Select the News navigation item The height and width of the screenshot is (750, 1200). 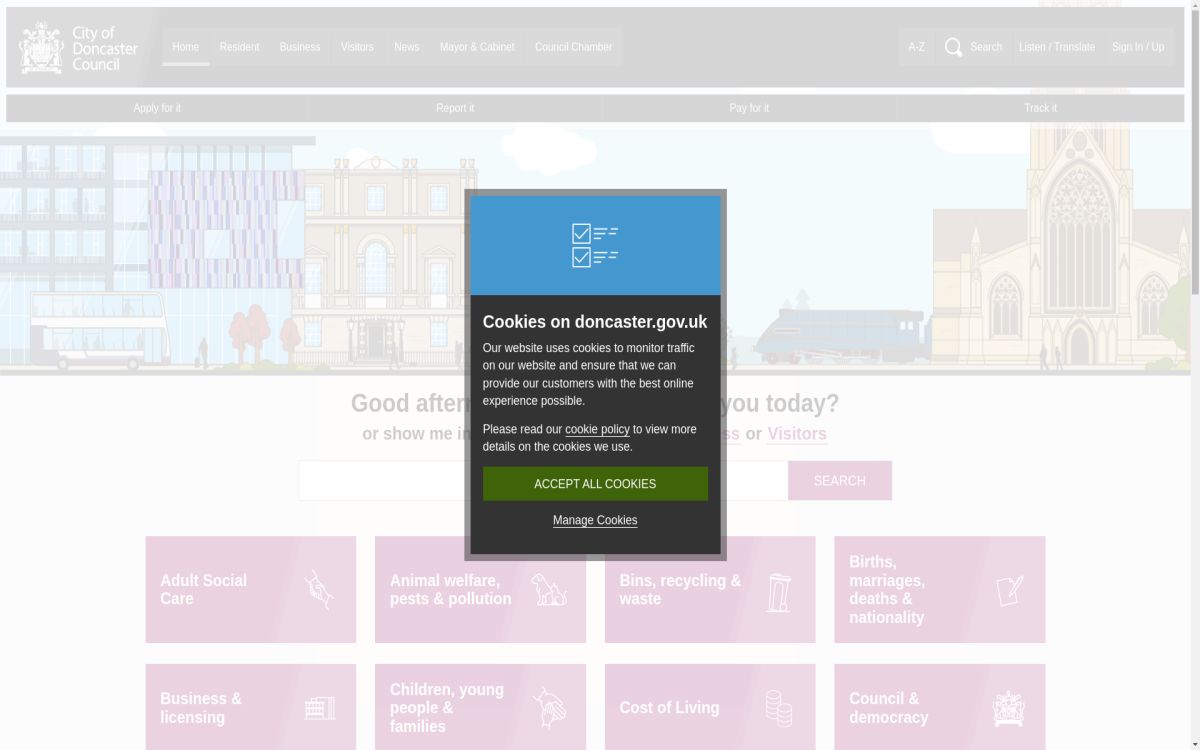406,47
